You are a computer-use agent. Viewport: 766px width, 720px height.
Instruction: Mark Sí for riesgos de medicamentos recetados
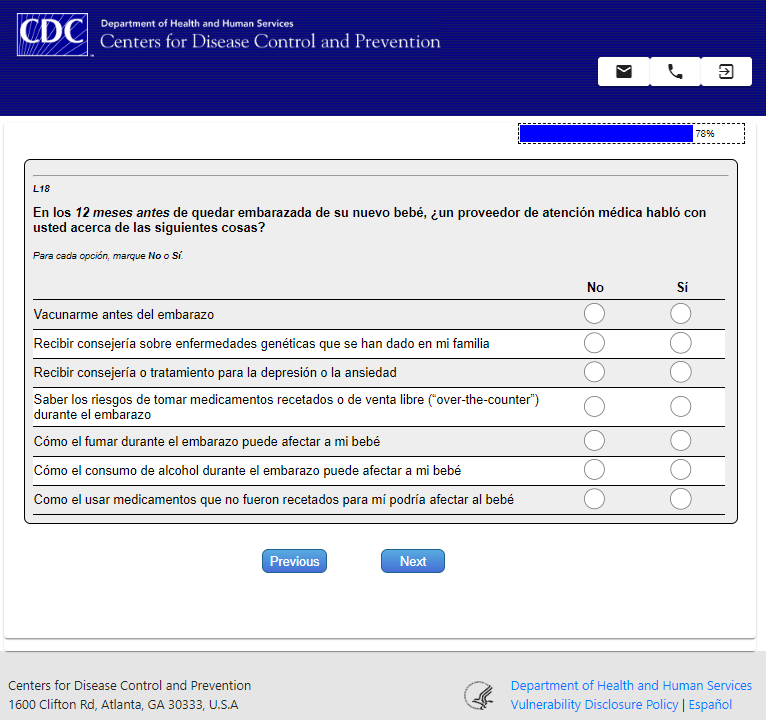coord(681,407)
